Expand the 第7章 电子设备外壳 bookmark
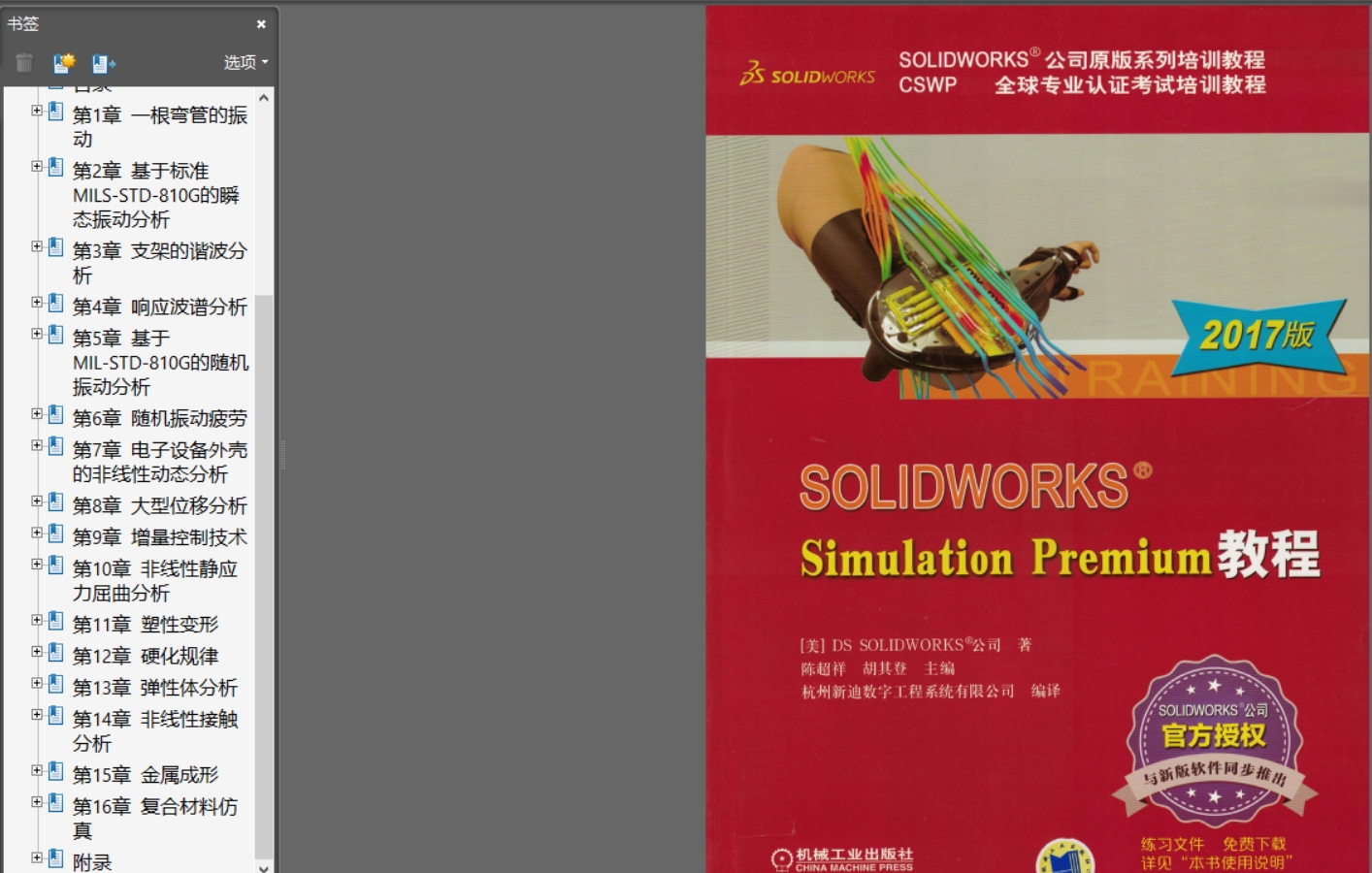Image resolution: width=1372 pixels, height=873 pixels. pyautogui.click(x=37, y=445)
